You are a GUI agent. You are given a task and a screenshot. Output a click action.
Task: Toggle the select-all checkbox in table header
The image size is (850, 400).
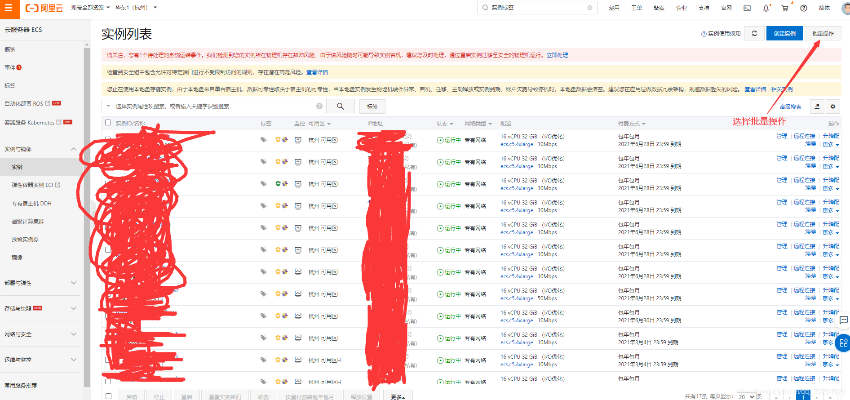[108, 123]
